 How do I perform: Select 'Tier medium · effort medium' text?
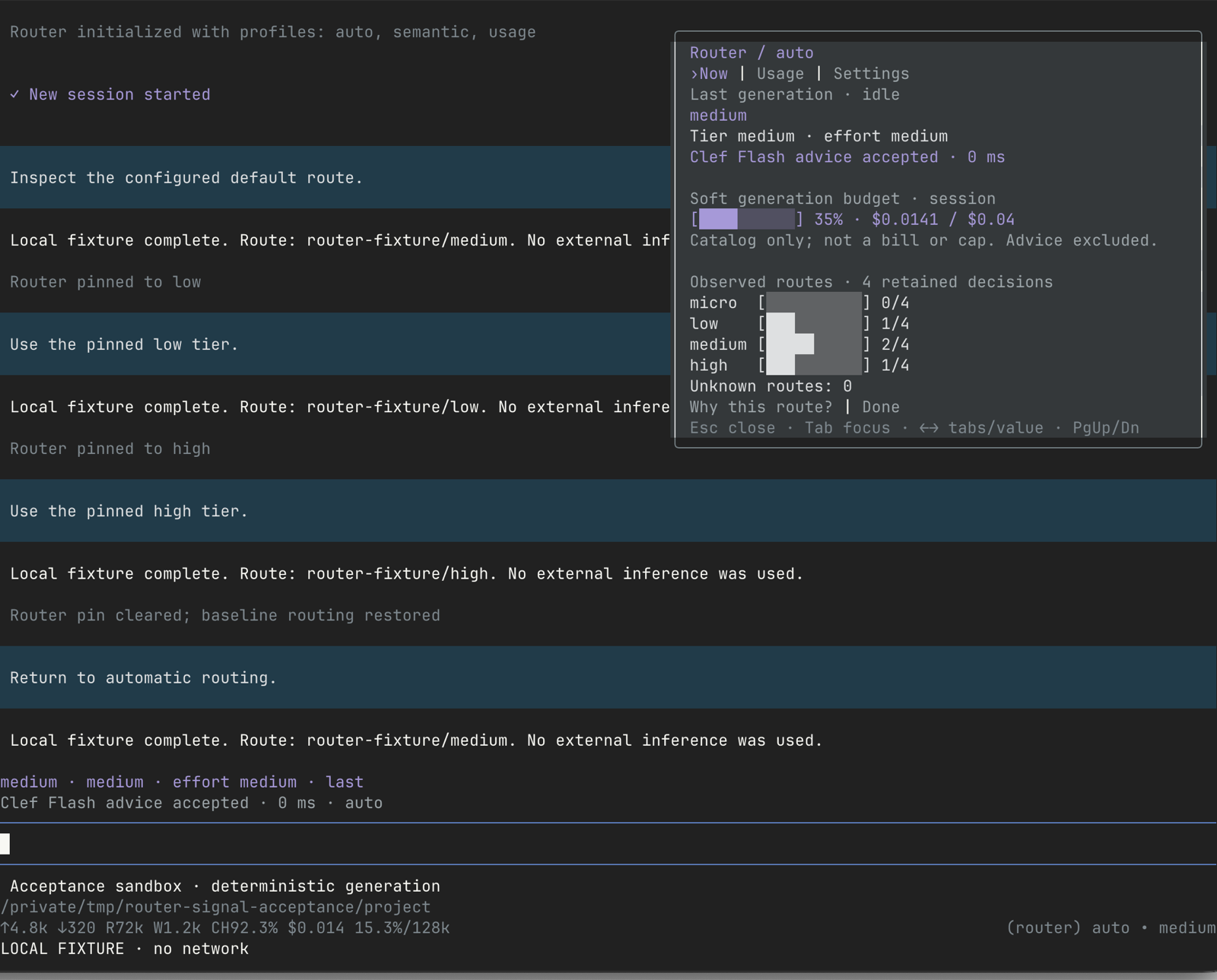point(818,136)
